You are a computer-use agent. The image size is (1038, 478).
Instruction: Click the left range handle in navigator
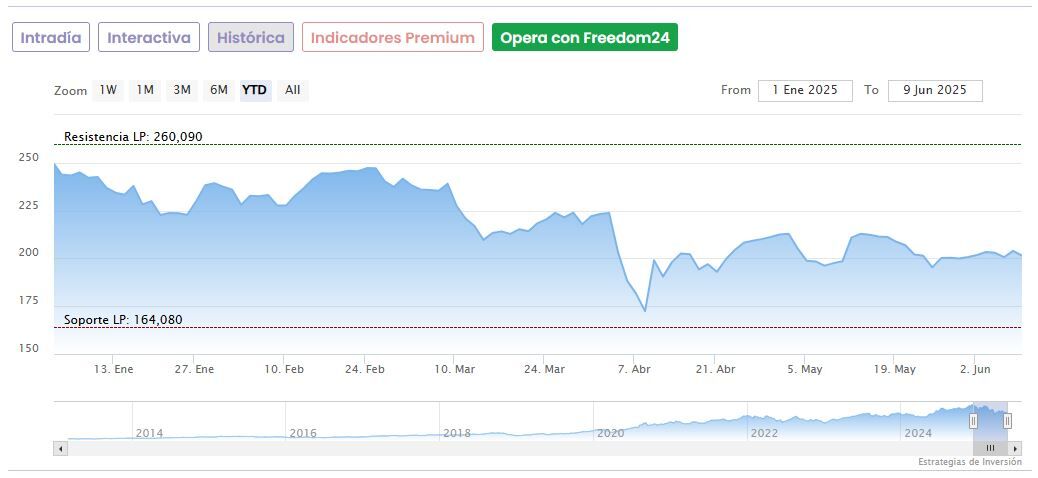click(973, 421)
